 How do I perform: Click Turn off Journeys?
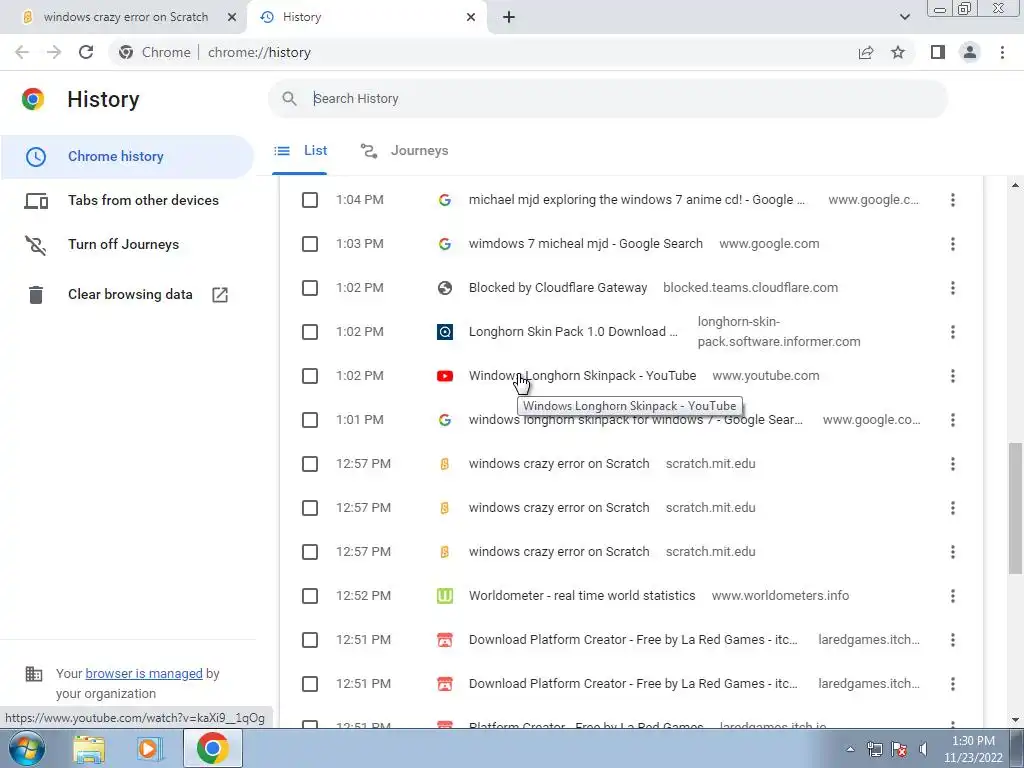[x=127, y=244]
